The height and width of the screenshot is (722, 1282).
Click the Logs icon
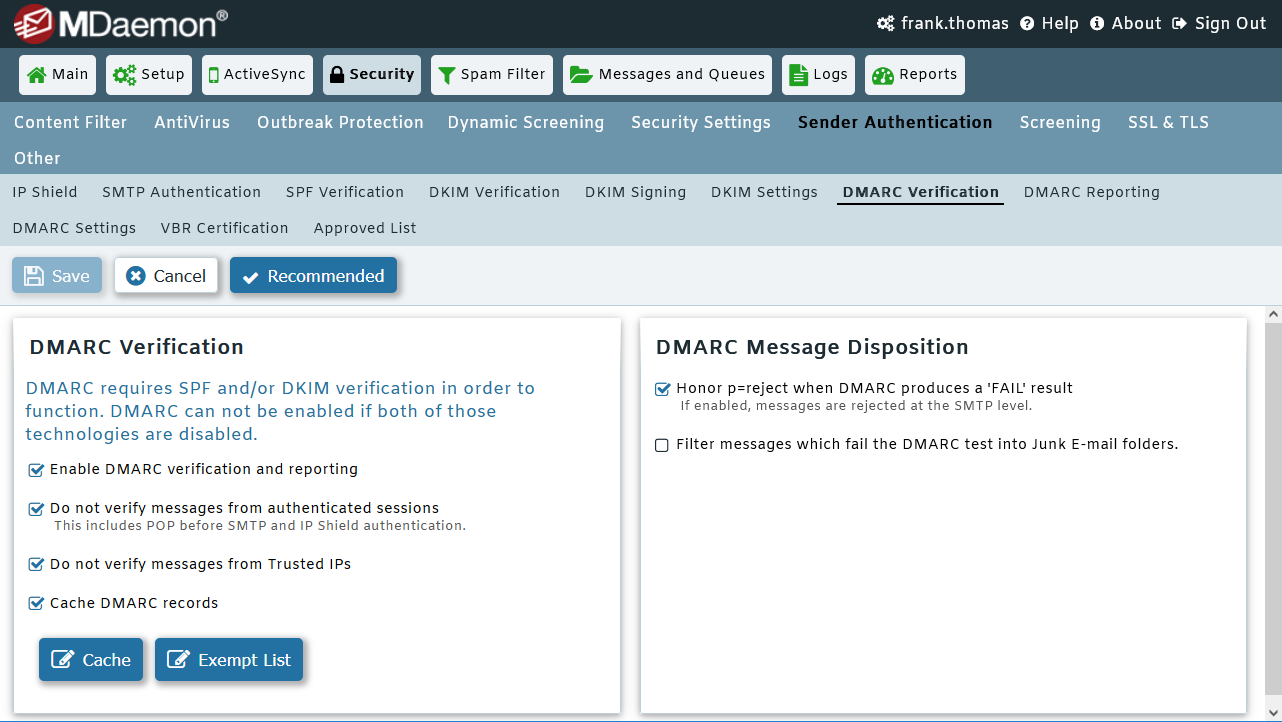797,74
